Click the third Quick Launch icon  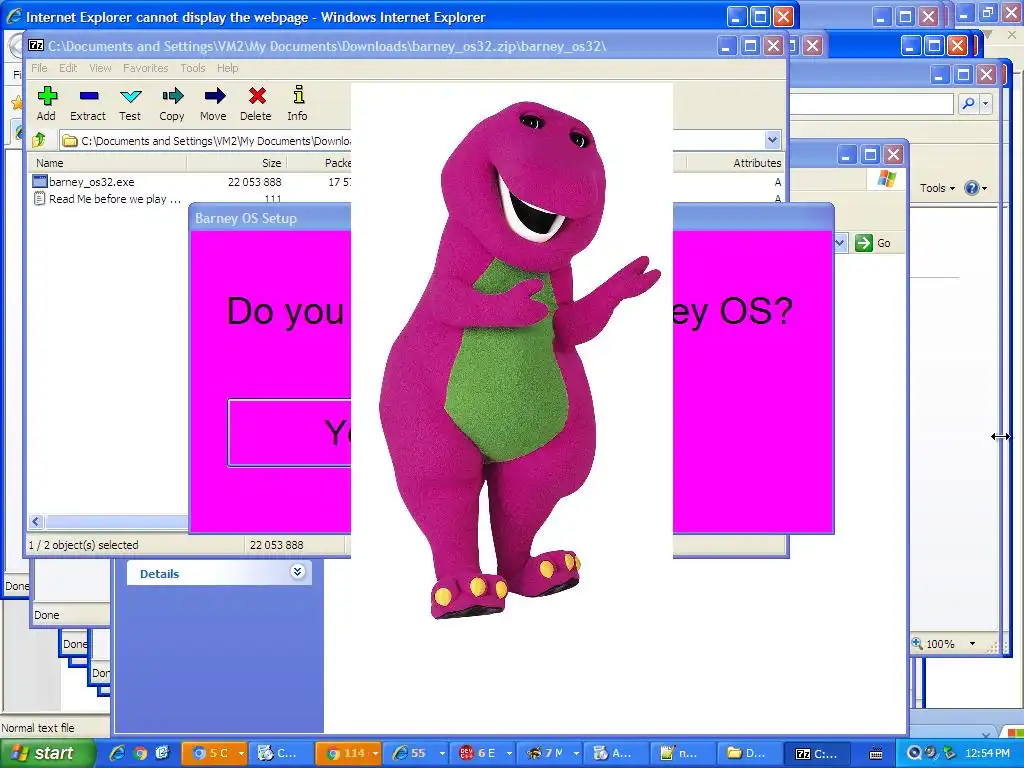coord(163,753)
